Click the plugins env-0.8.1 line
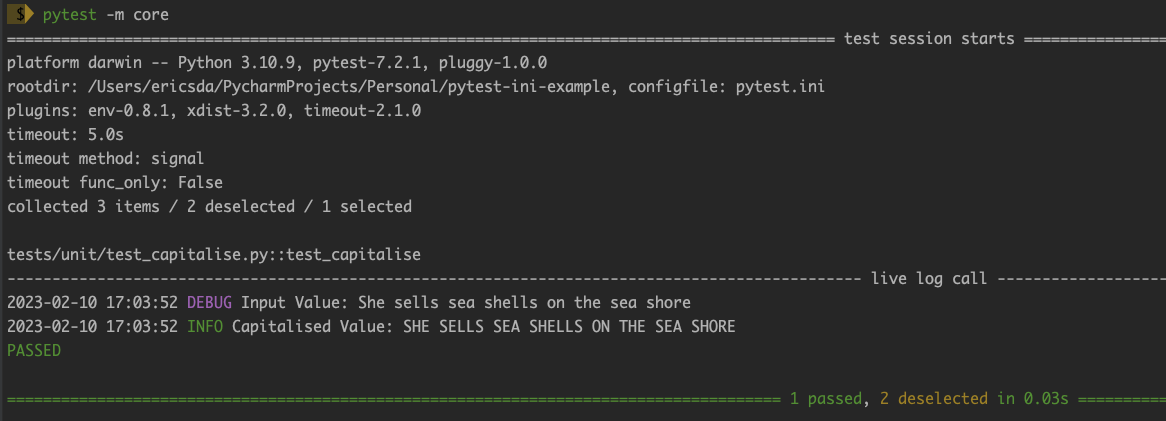The image size is (1166, 421). (214, 111)
